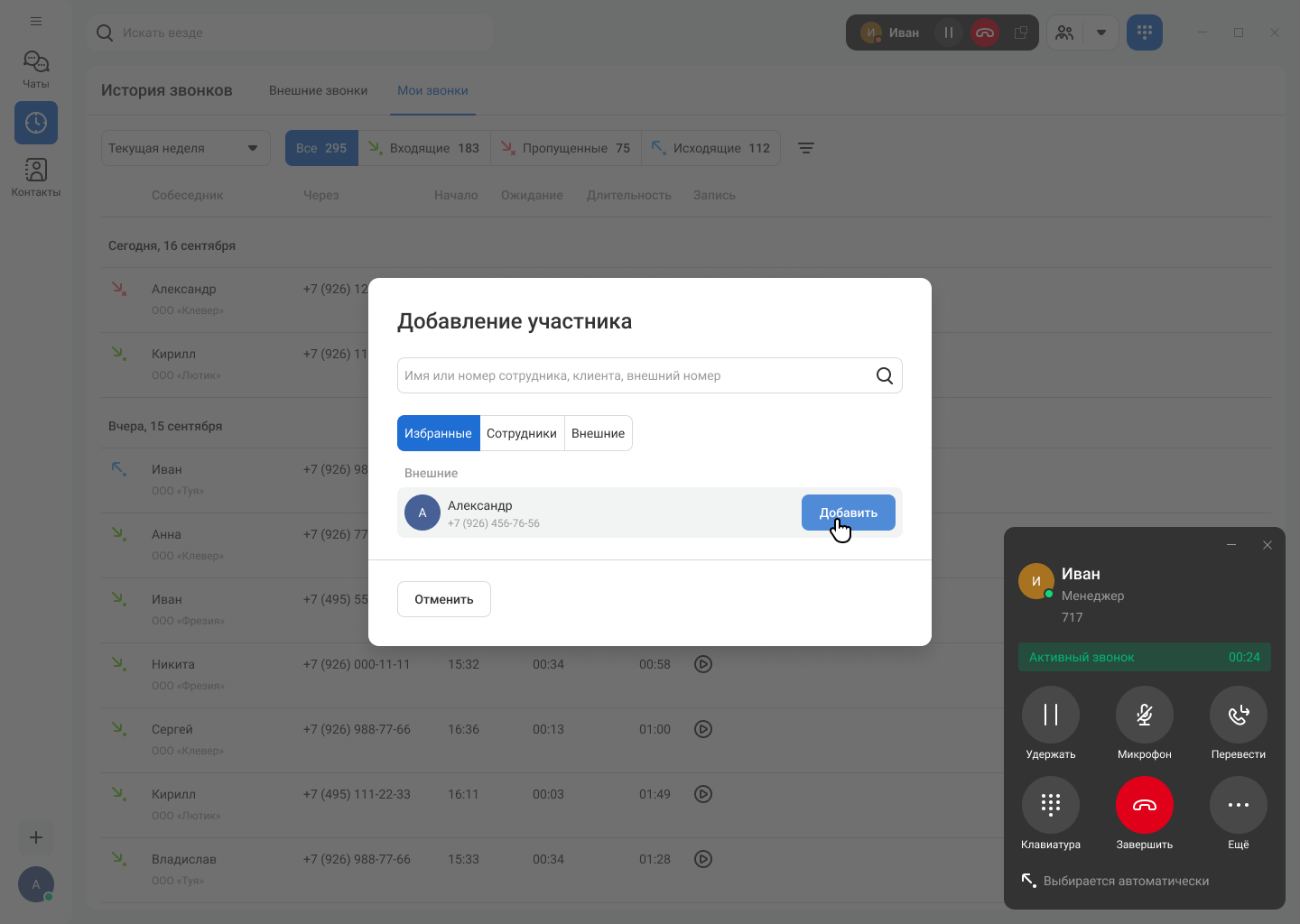Mute microphone in call widget

click(x=1145, y=715)
